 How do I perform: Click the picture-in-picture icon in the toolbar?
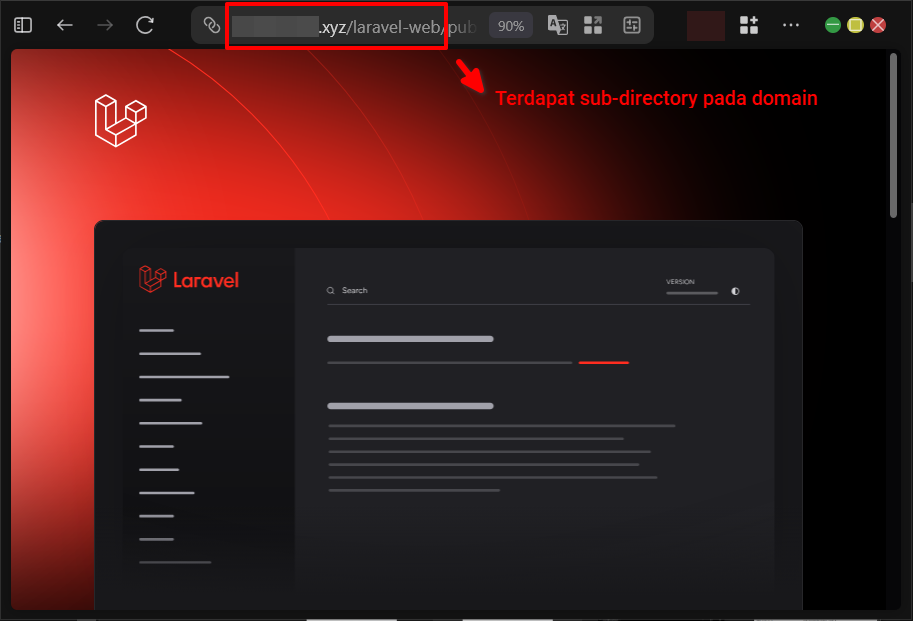632,25
